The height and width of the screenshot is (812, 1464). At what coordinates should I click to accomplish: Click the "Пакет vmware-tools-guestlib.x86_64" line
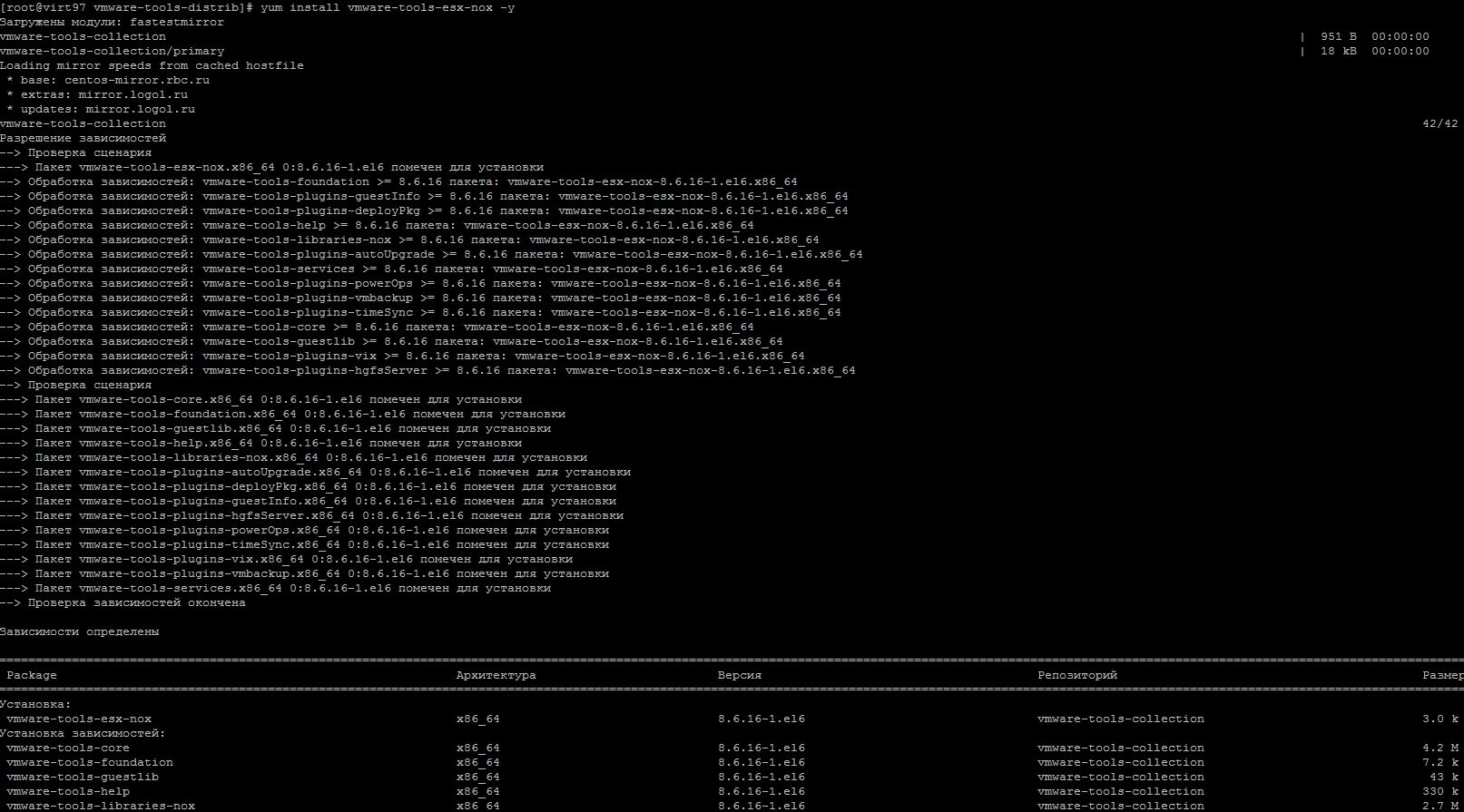[x=275, y=428]
